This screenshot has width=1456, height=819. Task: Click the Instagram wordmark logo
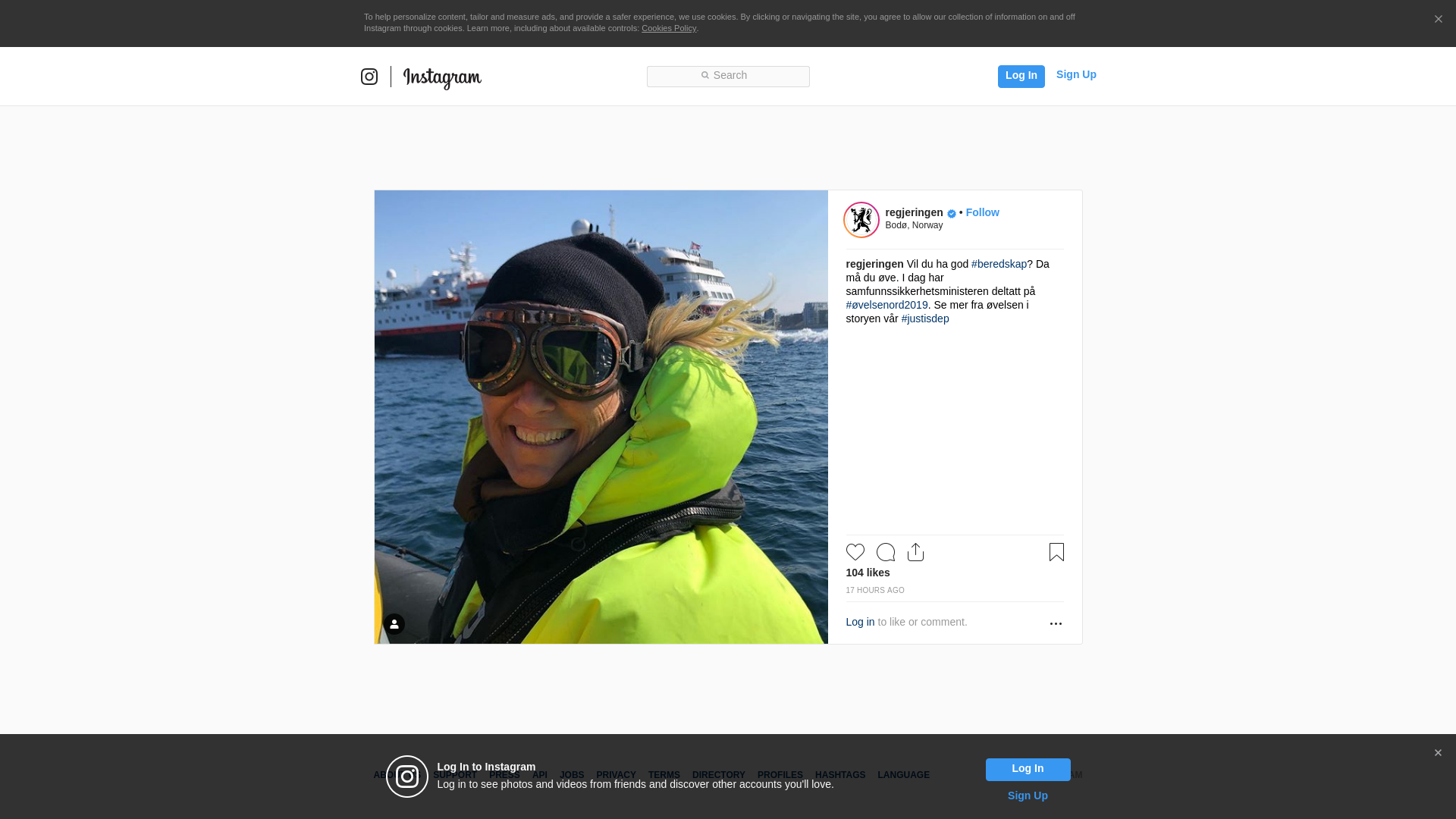(442, 77)
